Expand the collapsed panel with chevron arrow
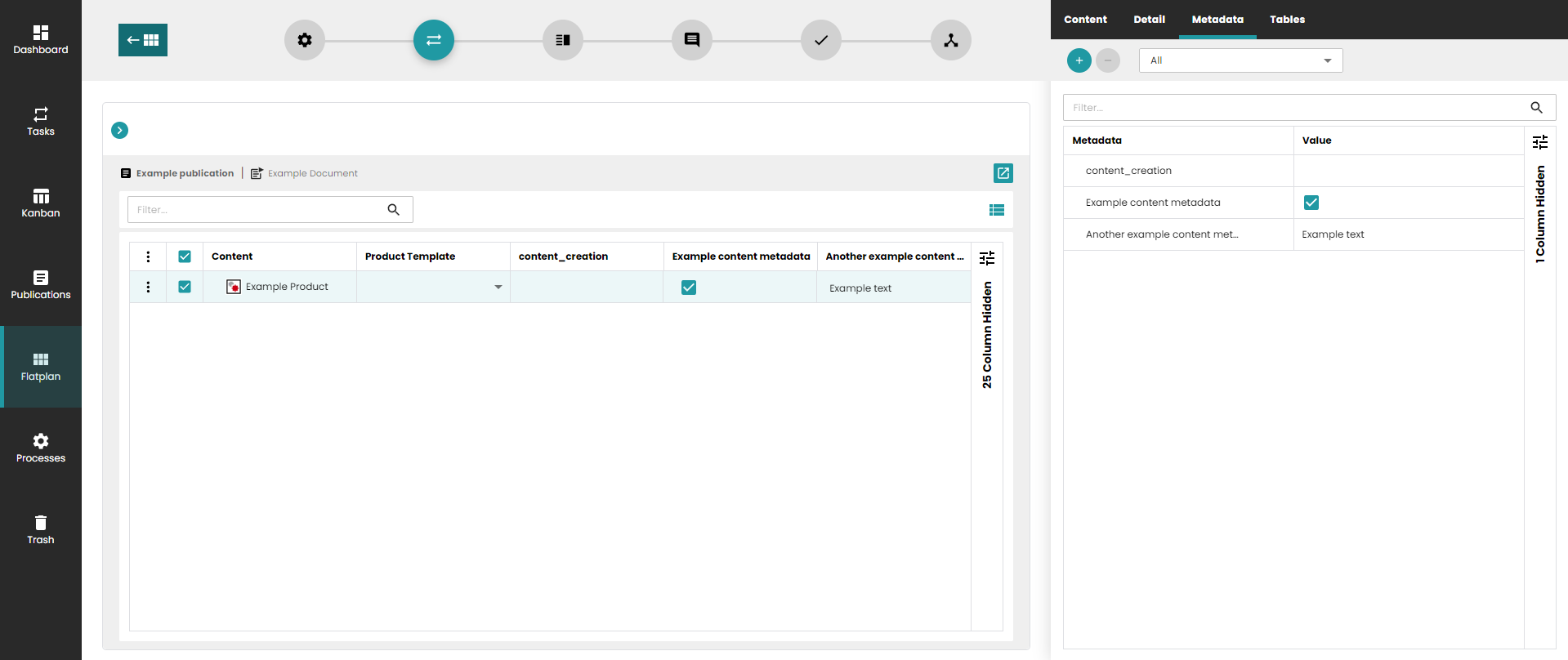The image size is (1568, 660). coord(120,130)
